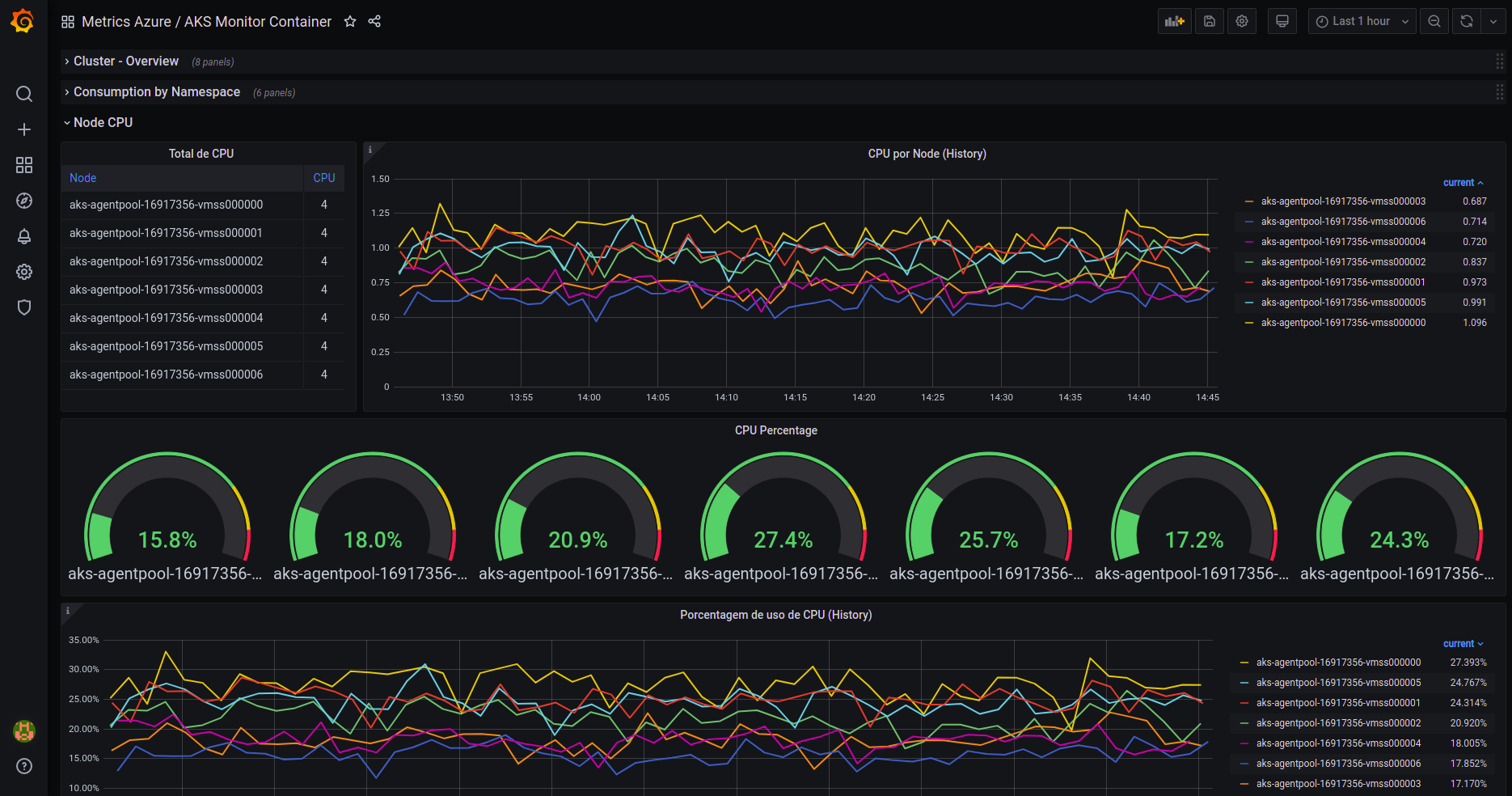Image resolution: width=1512 pixels, height=796 pixels.
Task: Star this dashboard as favorite
Action: (x=350, y=22)
